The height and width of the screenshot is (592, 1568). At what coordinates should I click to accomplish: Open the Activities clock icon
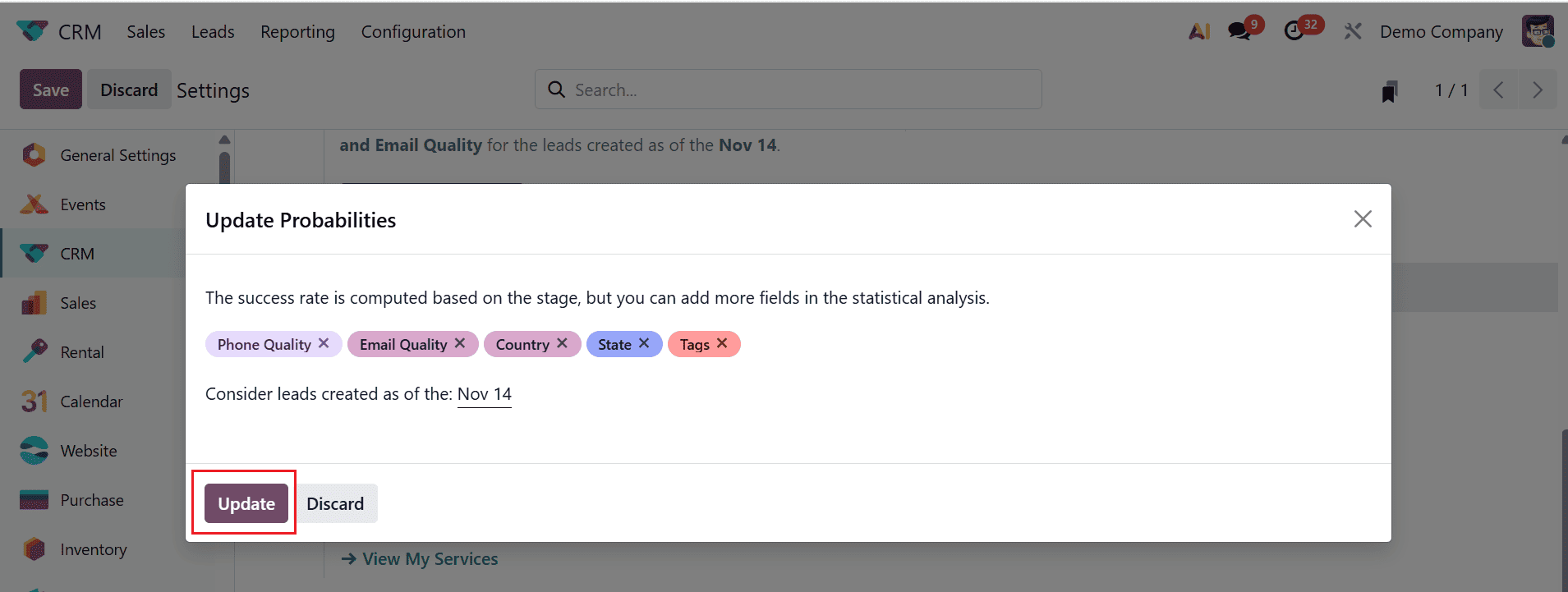(1296, 30)
